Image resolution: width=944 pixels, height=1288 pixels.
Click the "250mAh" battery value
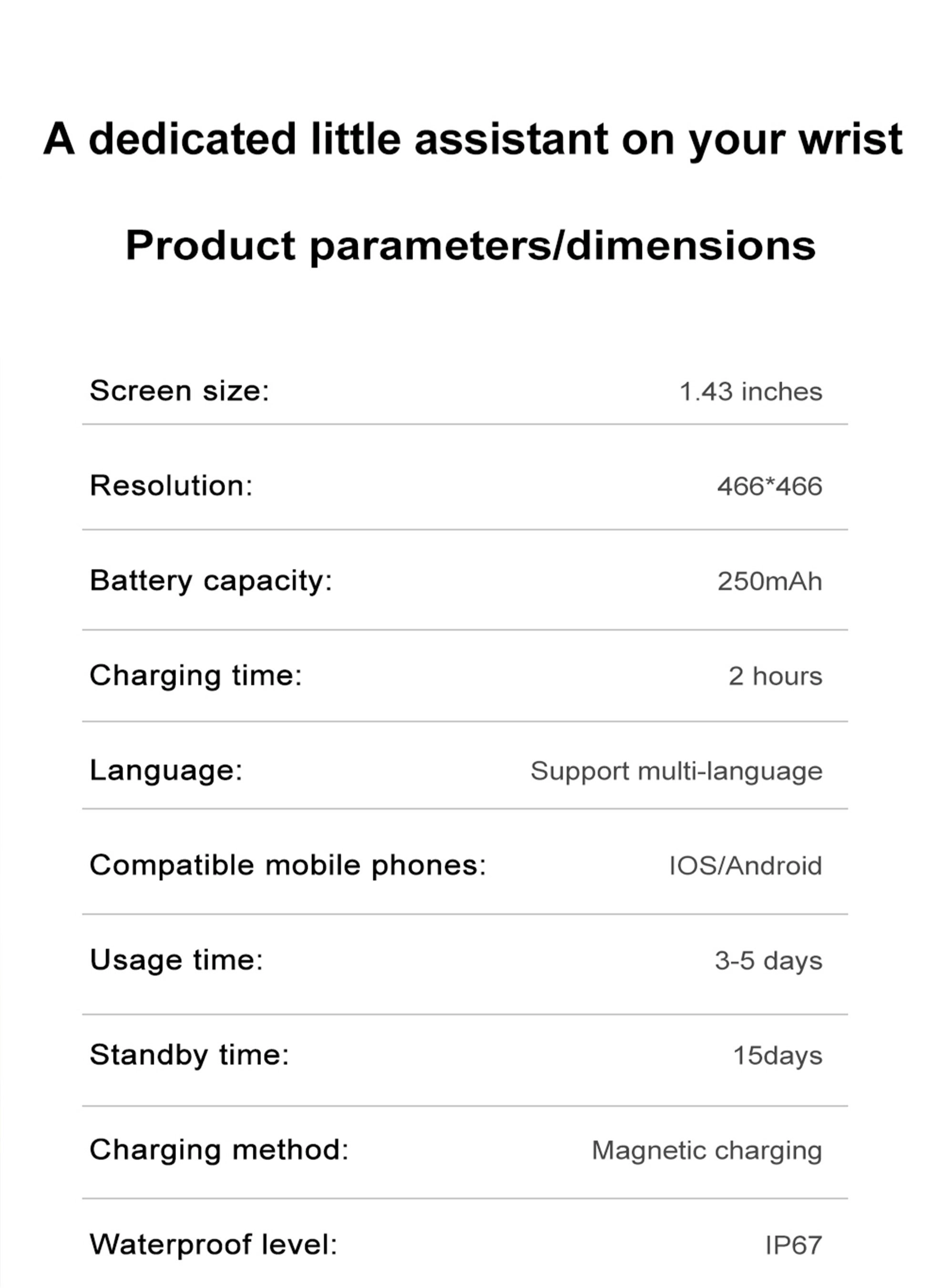(769, 581)
